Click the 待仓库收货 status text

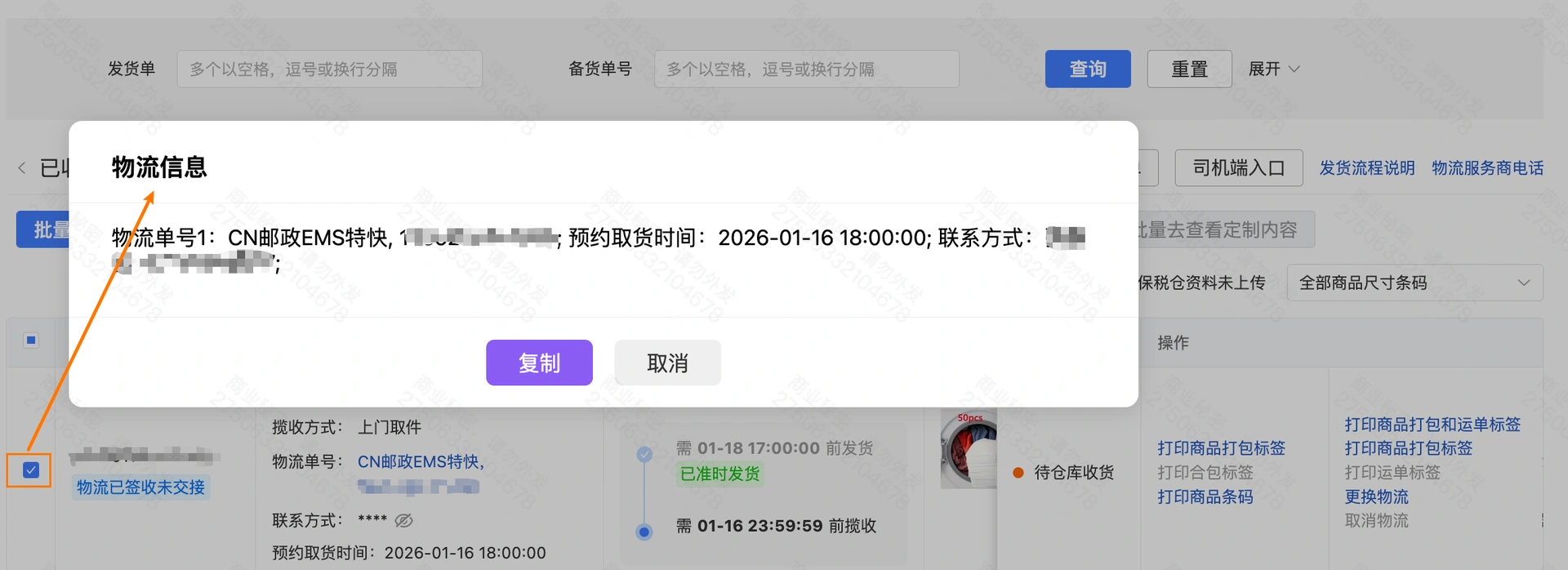point(1073,472)
